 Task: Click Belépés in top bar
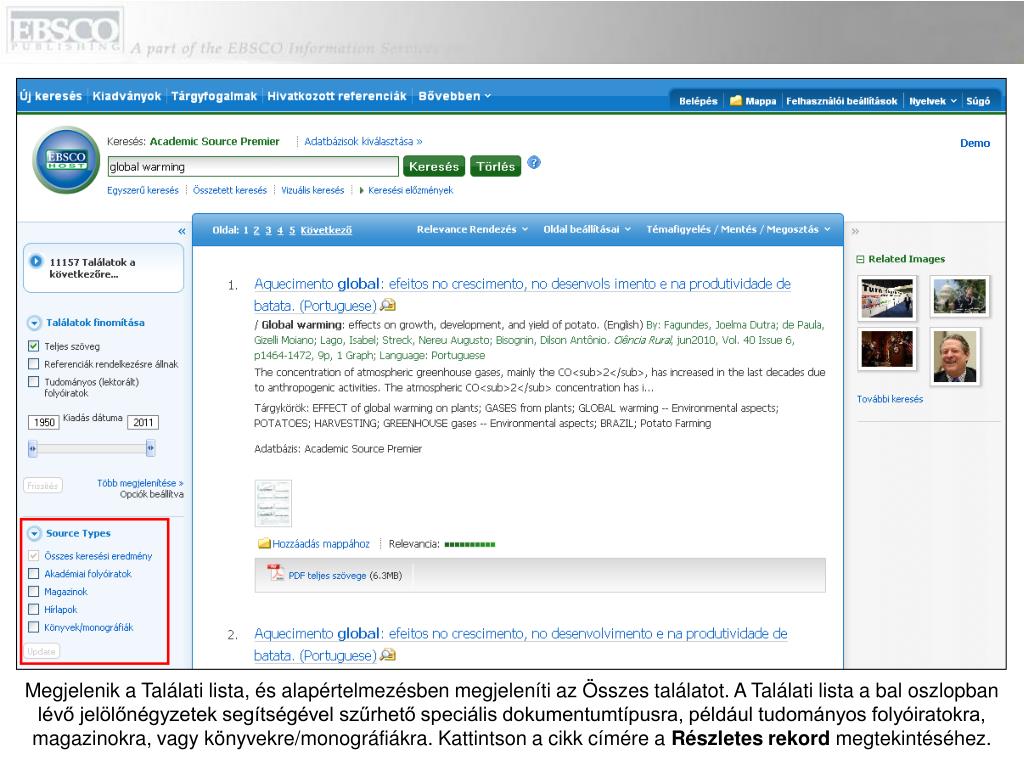(698, 101)
